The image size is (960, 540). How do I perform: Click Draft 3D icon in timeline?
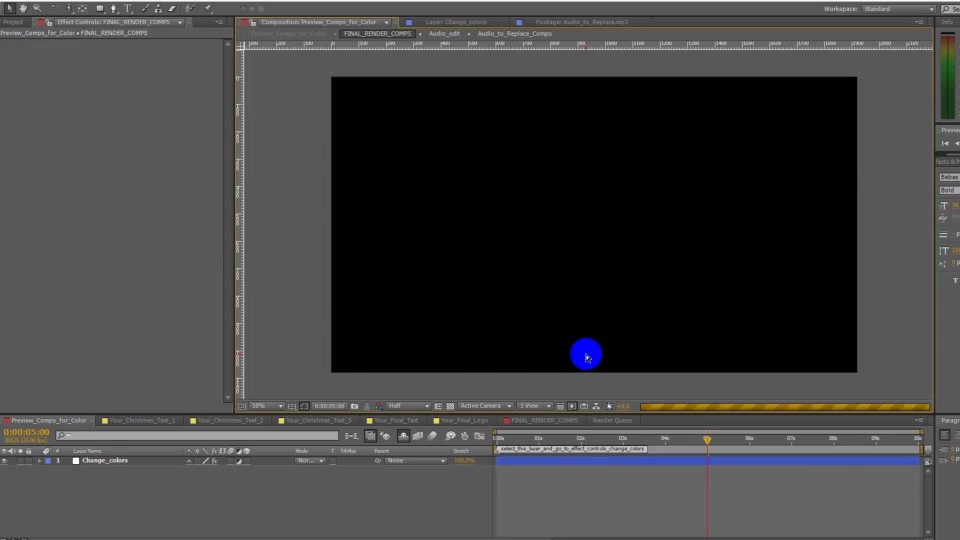click(x=385, y=436)
